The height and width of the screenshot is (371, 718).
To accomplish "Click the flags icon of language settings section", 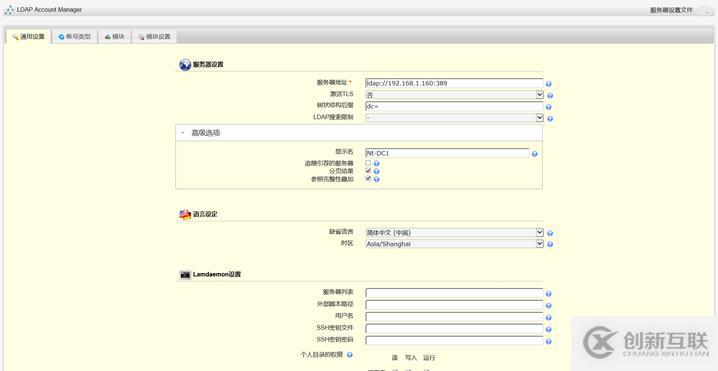I will pyautogui.click(x=185, y=214).
